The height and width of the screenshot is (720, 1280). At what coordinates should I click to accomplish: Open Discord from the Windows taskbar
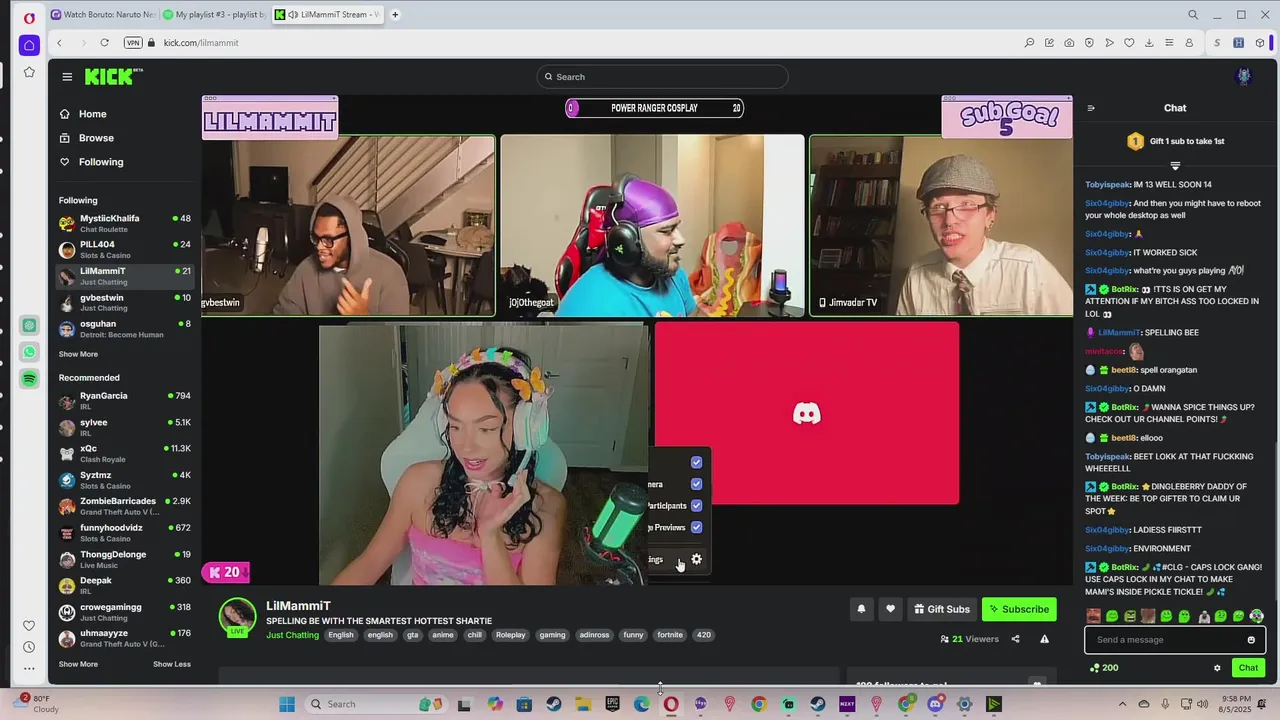[935, 704]
